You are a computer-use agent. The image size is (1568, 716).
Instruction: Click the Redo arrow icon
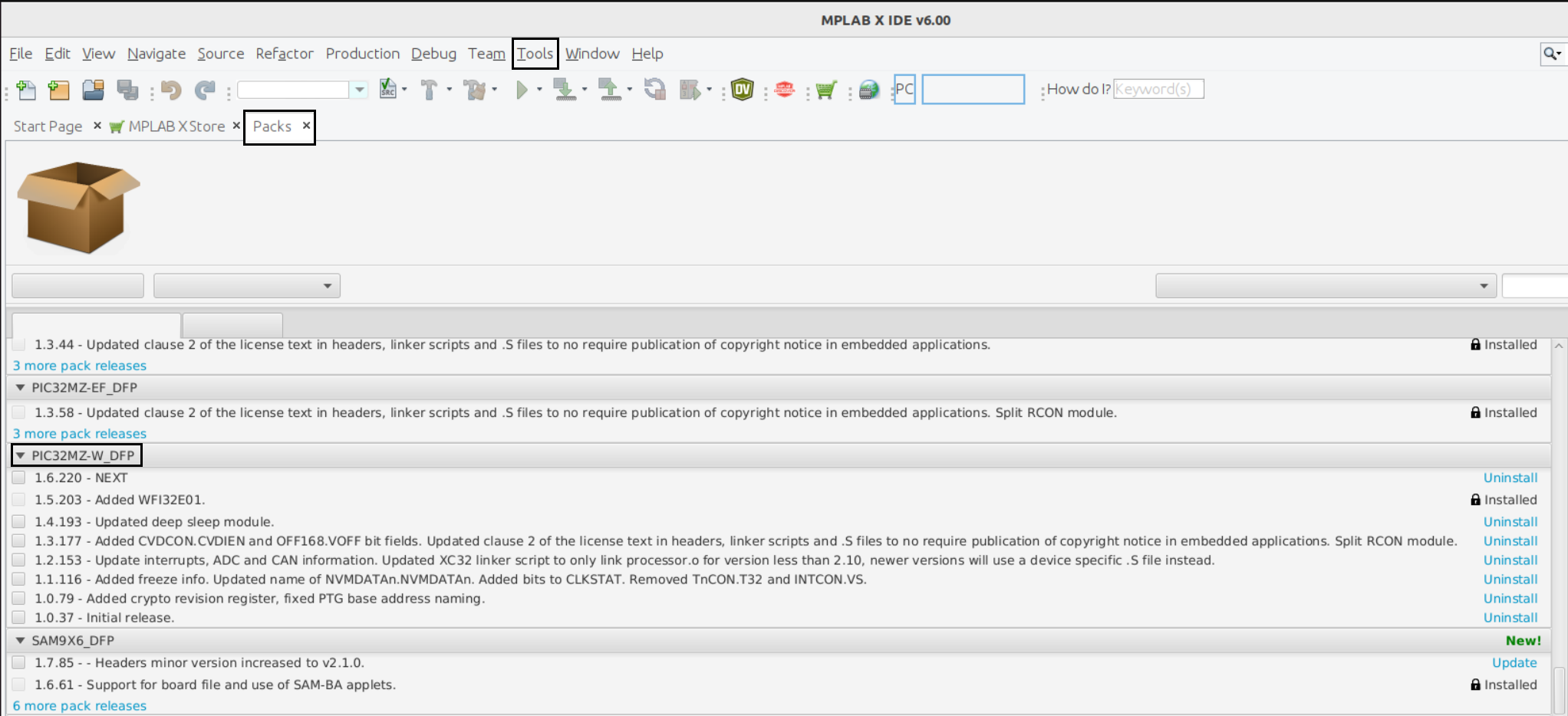click(x=205, y=90)
